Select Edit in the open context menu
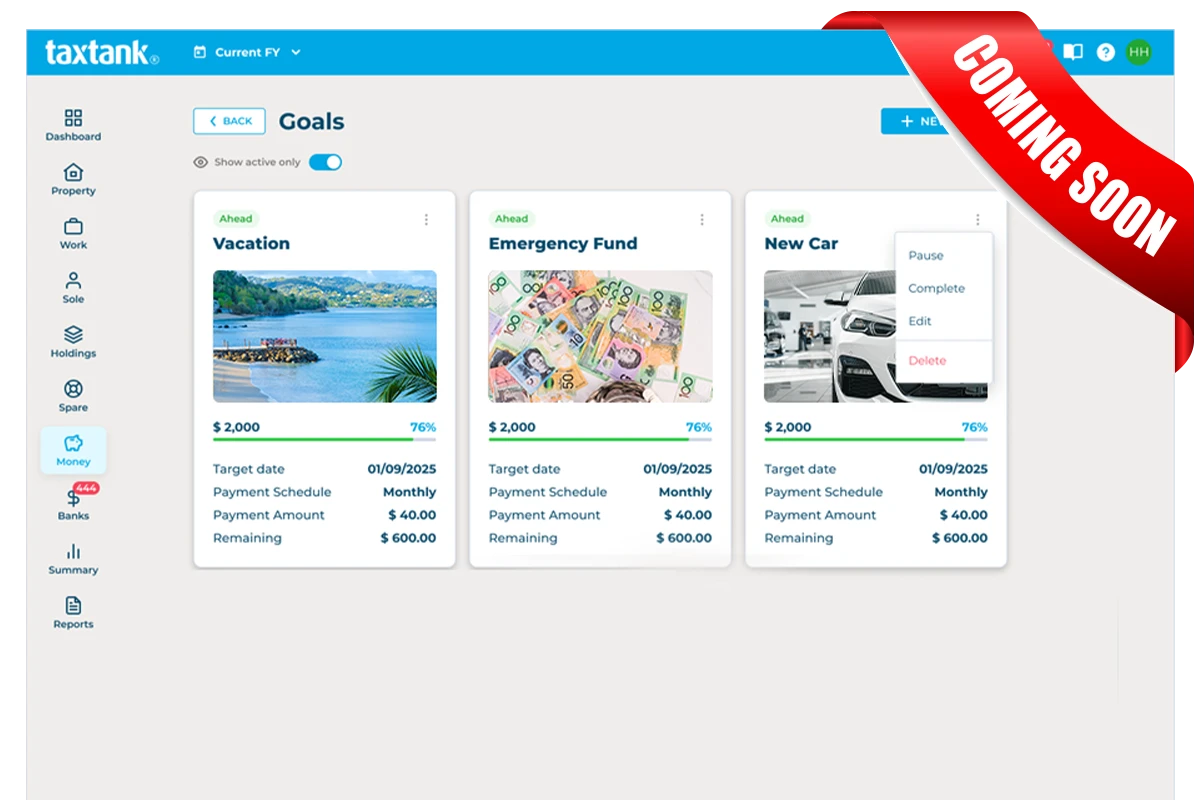Image resolution: width=1200 pixels, height=800 pixels. [919, 321]
